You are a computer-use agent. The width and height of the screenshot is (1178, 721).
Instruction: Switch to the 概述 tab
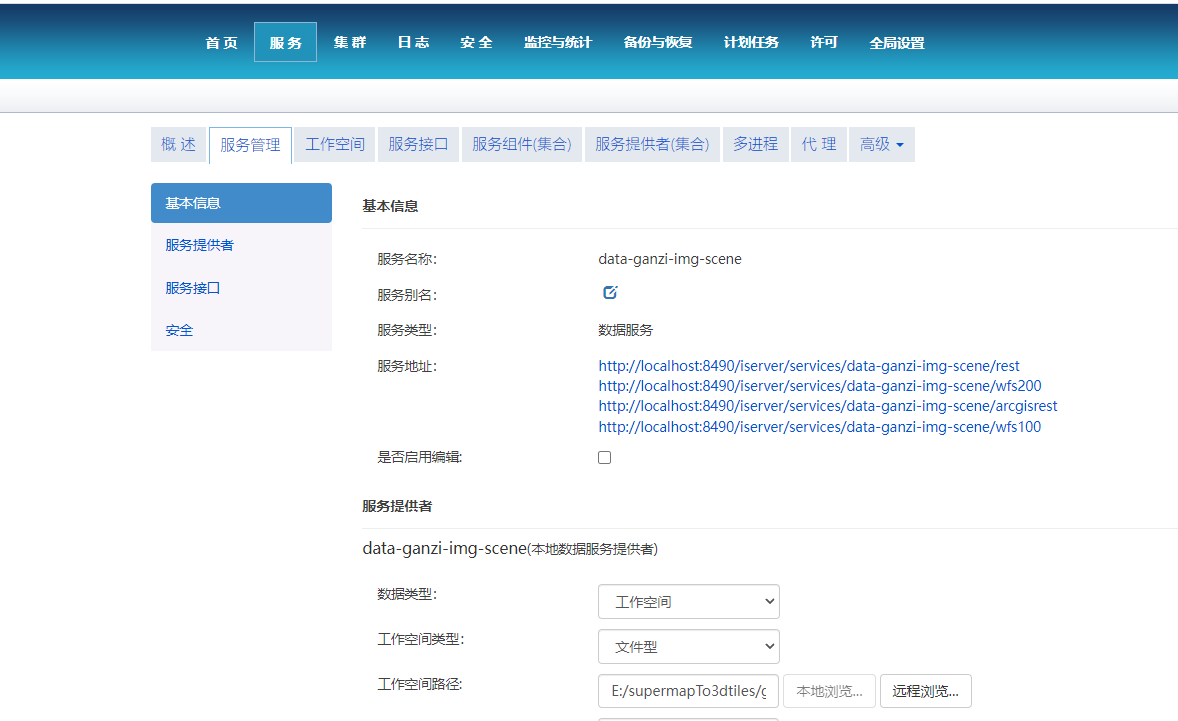[x=178, y=144]
